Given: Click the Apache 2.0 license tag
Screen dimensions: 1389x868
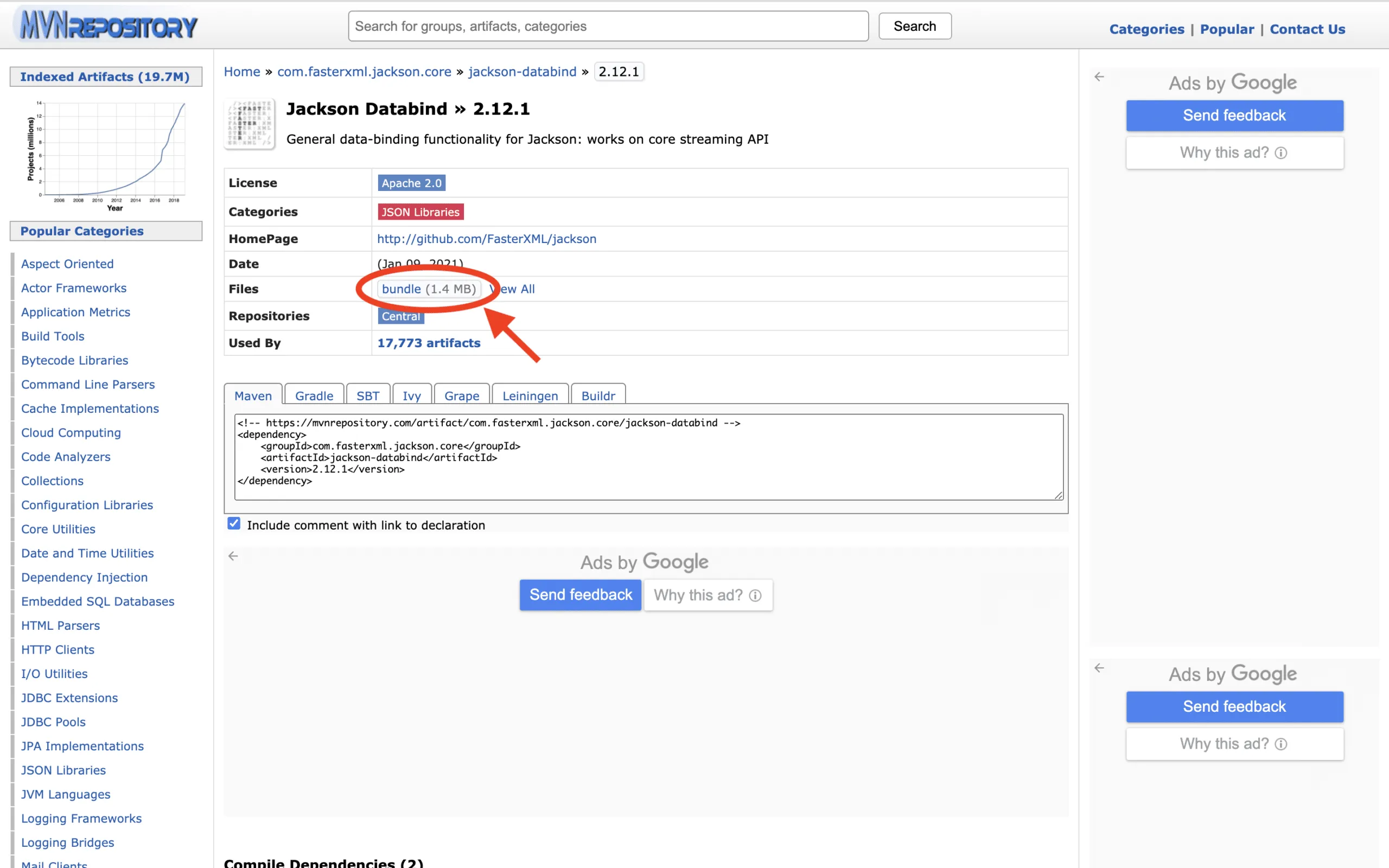Looking at the screenshot, I should click(411, 183).
